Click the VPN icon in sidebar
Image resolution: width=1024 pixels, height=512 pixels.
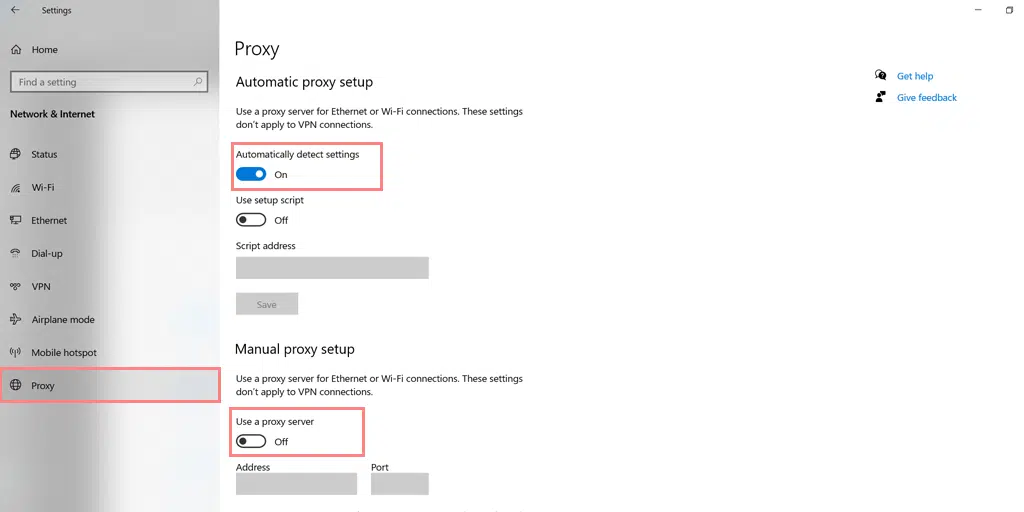pyautogui.click(x=15, y=286)
